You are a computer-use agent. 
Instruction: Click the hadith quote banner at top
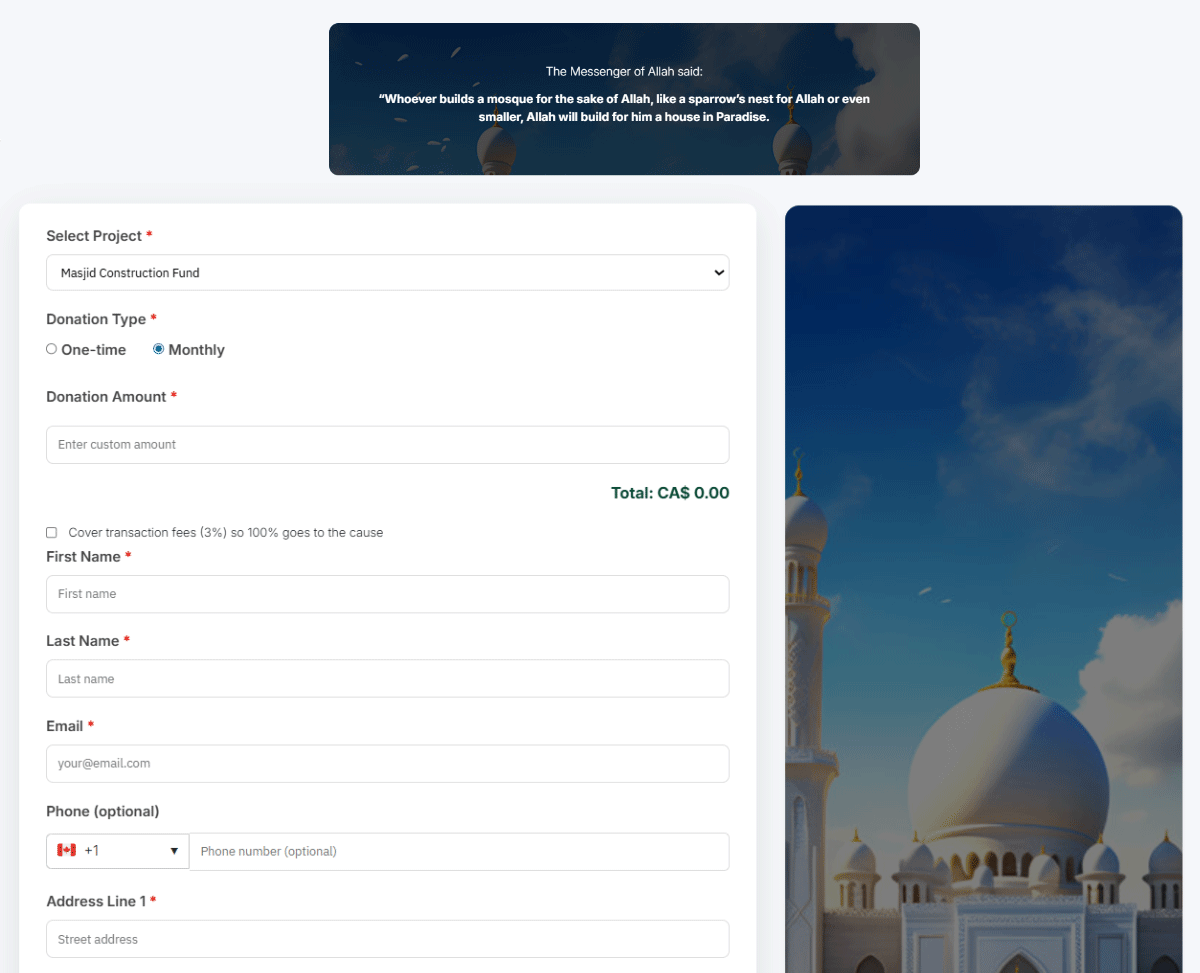[x=624, y=99]
